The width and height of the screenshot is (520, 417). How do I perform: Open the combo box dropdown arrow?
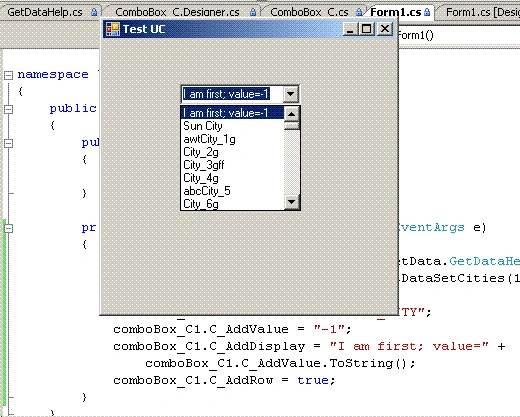290,94
